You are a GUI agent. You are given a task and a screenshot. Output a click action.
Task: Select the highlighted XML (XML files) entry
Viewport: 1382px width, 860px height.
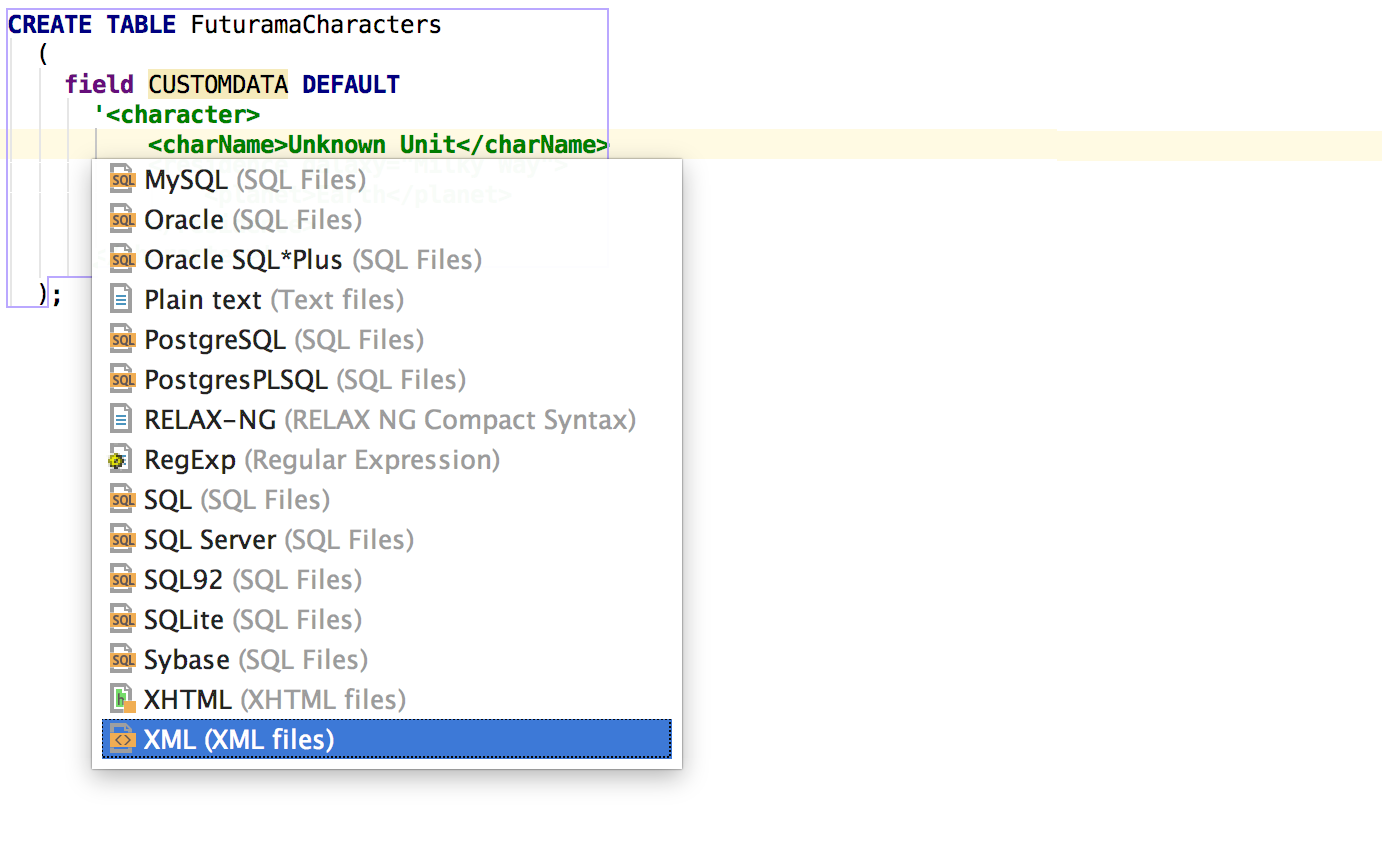click(x=387, y=739)
